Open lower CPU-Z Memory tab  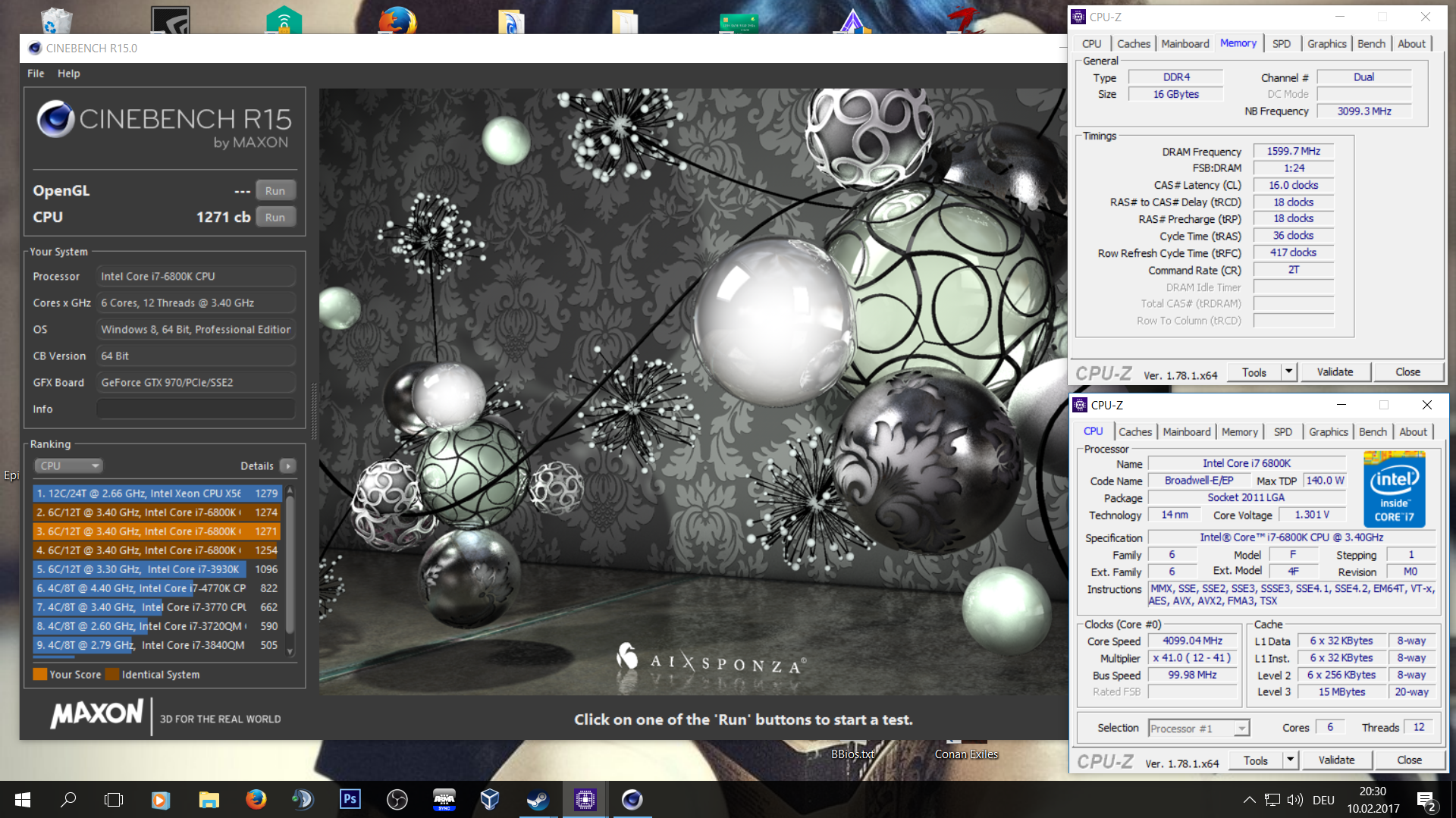[1240, 432]
